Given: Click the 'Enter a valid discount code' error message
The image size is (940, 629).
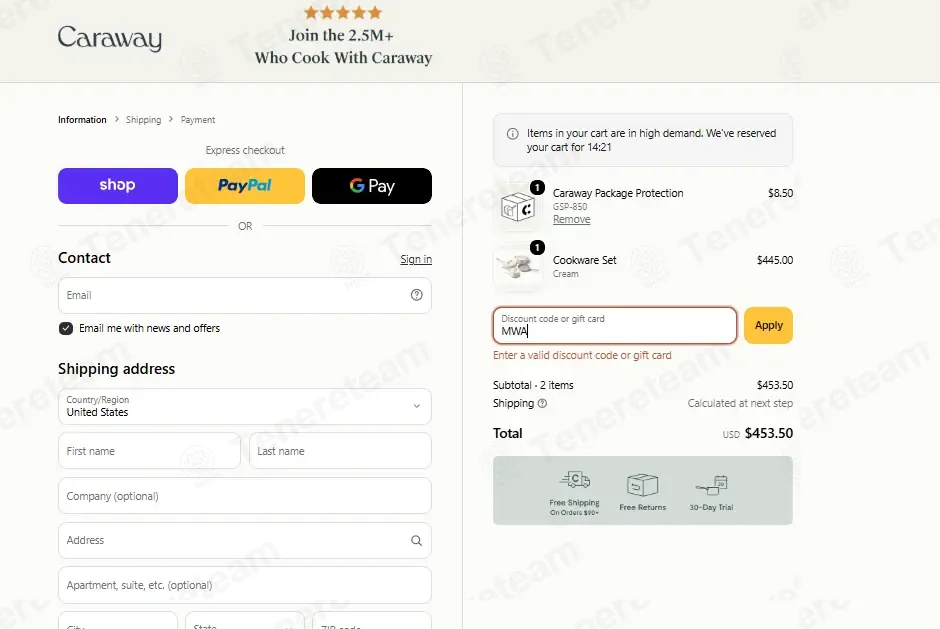Looking at the screenshot, I should pyautogui.click(x=582, y=356).
